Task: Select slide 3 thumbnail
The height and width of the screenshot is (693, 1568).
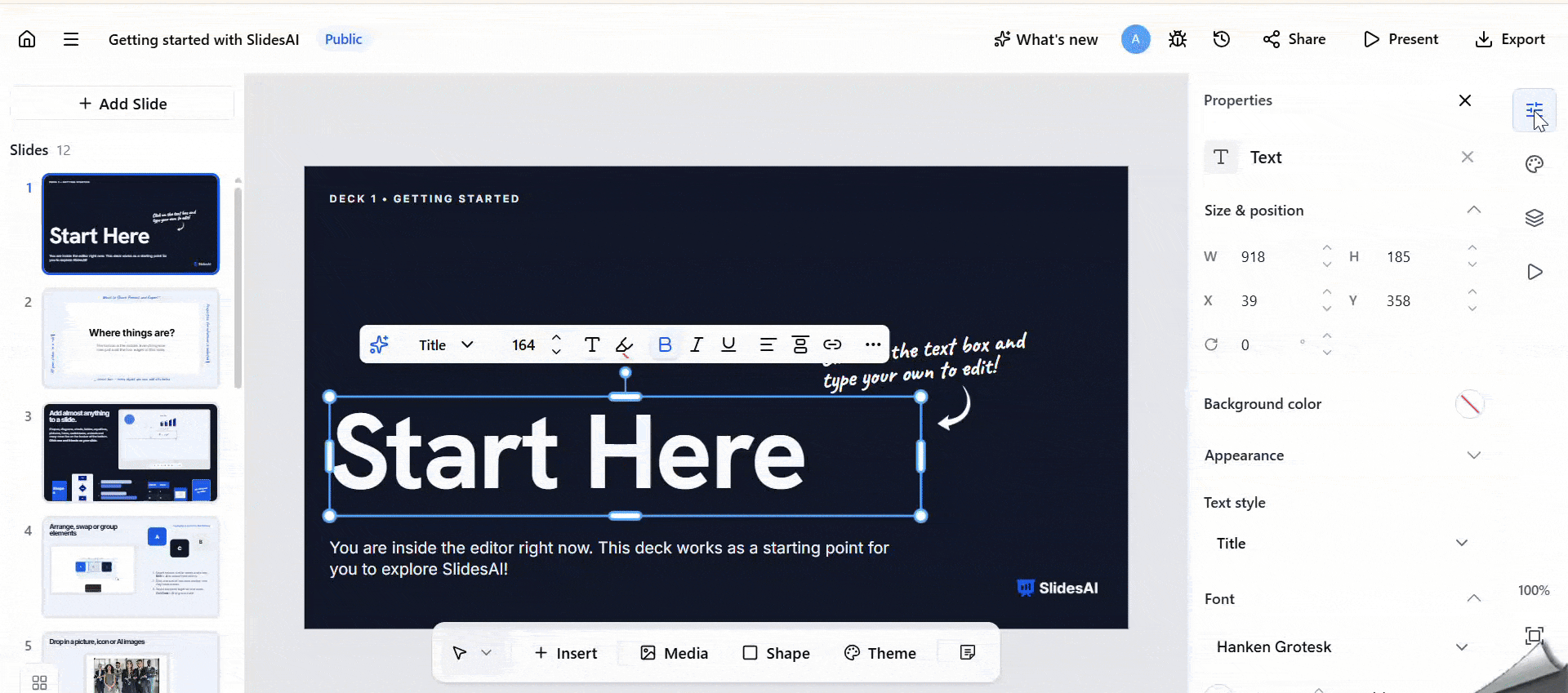Action: coord(131,453)
